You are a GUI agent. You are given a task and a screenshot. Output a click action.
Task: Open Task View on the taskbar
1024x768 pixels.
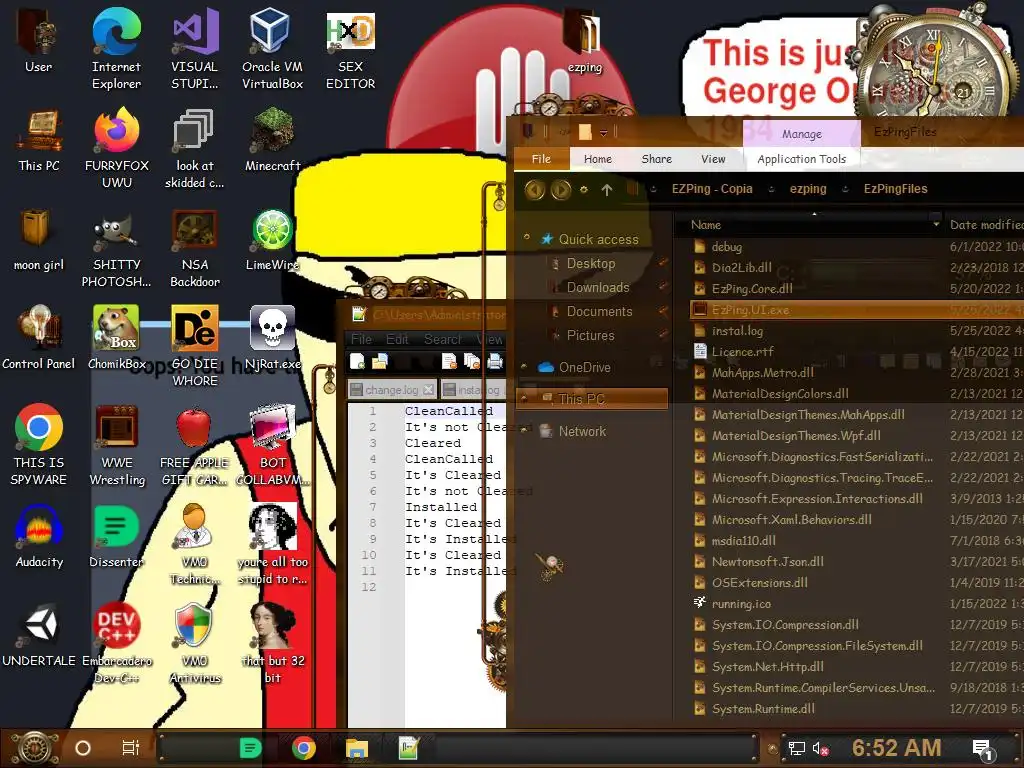(x=131, y=748)
